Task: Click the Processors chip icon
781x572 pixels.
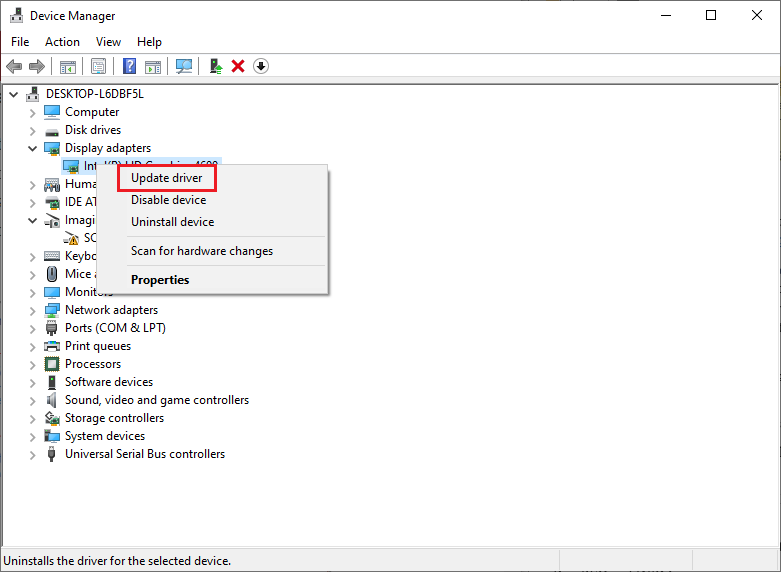Action: point(52,364)
